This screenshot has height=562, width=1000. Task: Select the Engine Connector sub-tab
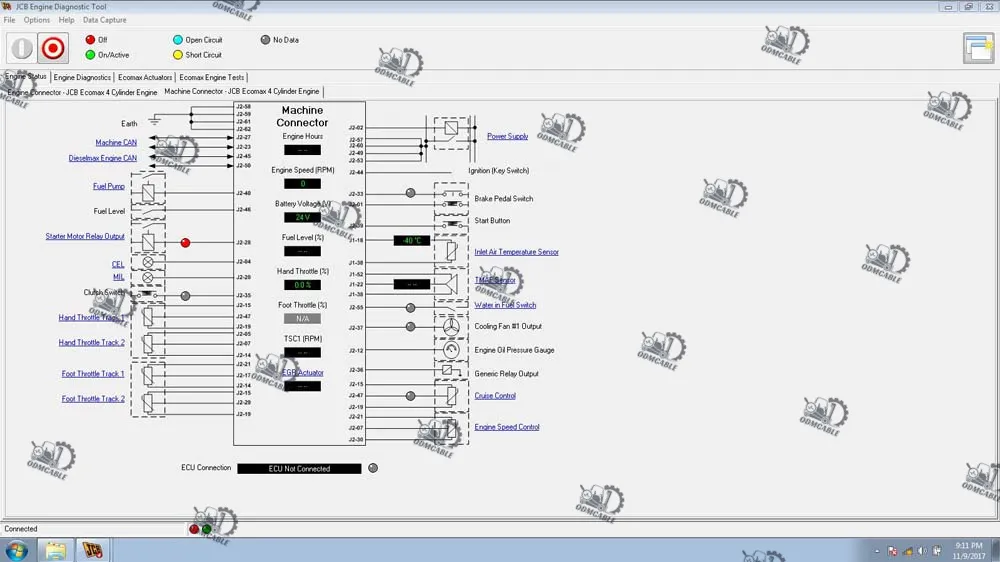point(82,92)
